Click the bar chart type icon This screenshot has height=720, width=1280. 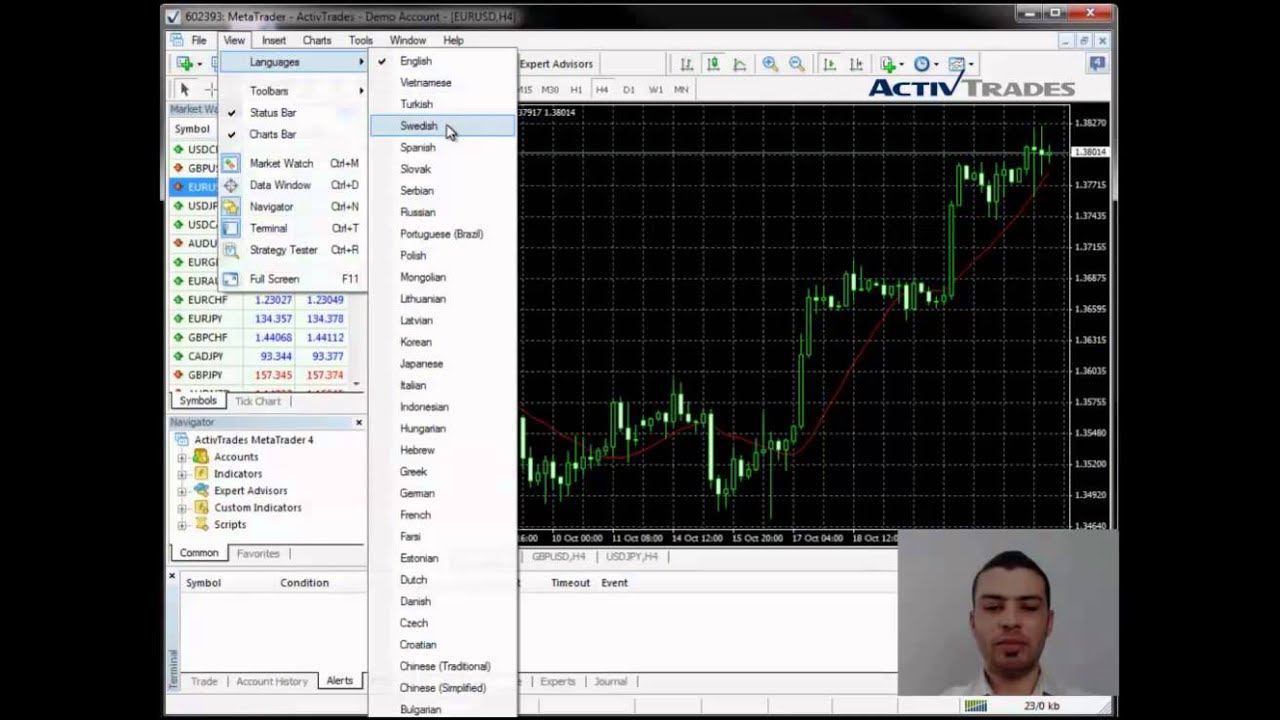coord(686,64)
